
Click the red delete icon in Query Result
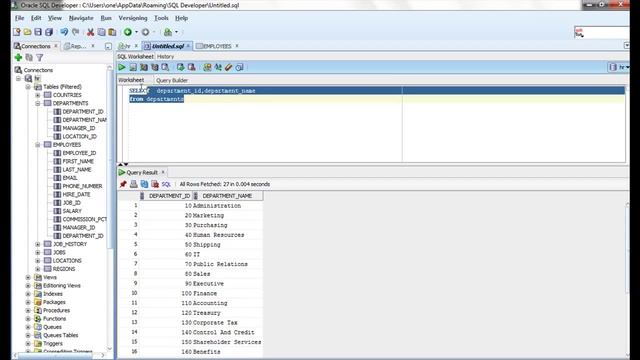(x=155, y=184)
